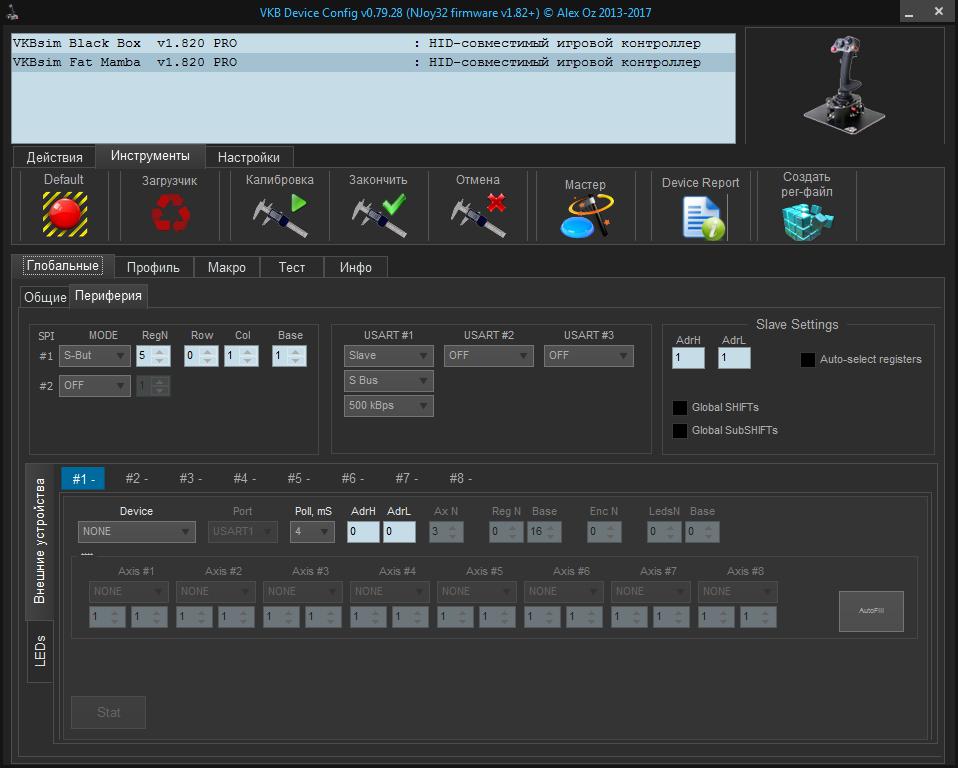Click the SPI #1 Col spinner field
The height and width of the screenshot is (768, 958).
241,356
